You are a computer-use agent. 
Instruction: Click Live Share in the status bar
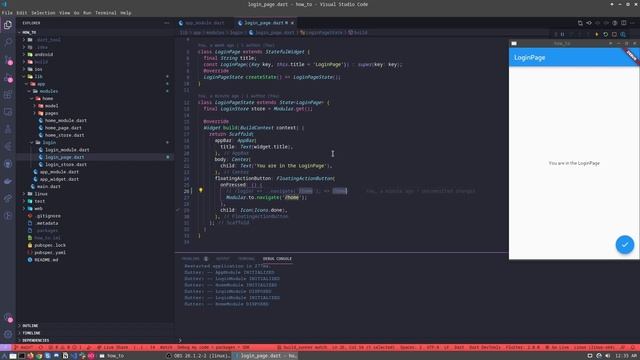pos(113,348)
